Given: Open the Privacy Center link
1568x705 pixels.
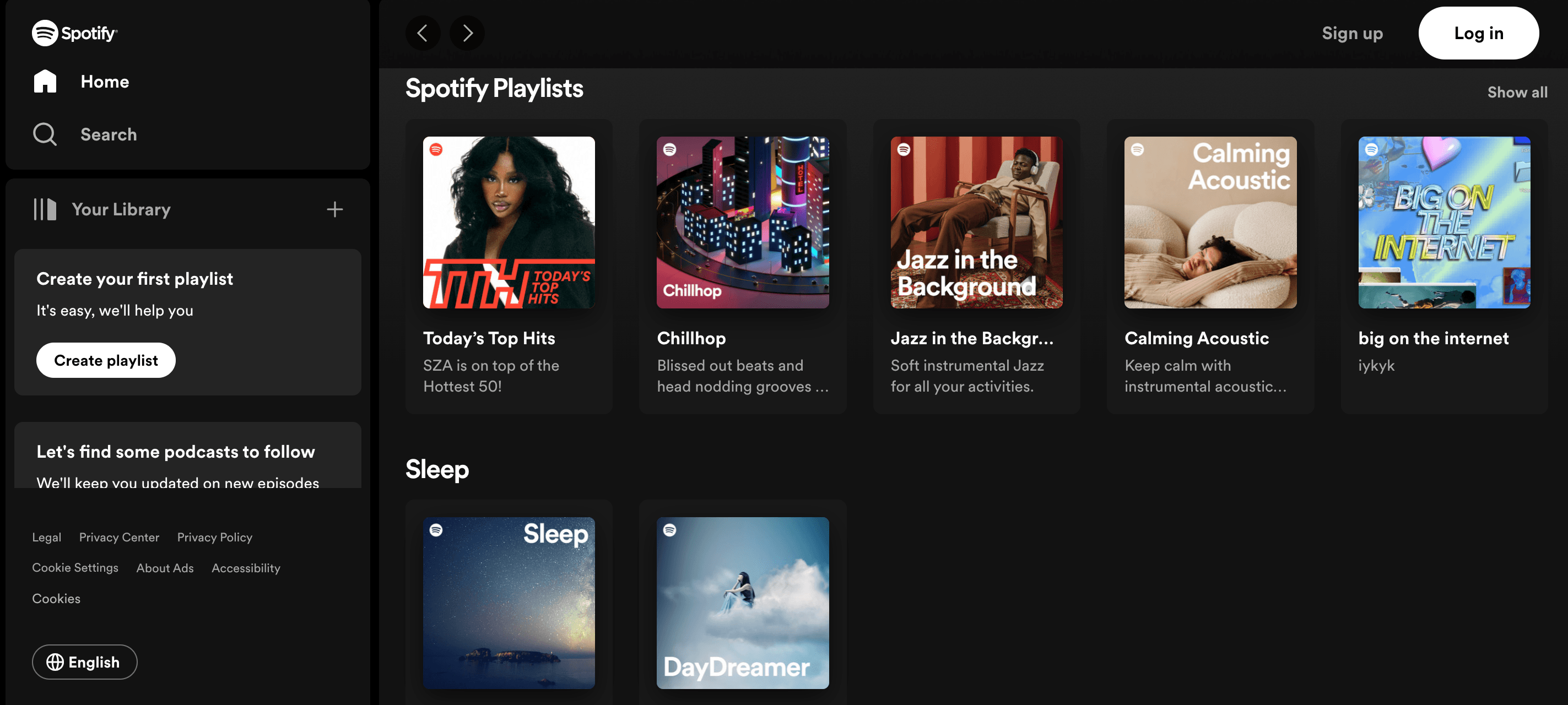Looking at the screenshot, I should pos(120,537).
